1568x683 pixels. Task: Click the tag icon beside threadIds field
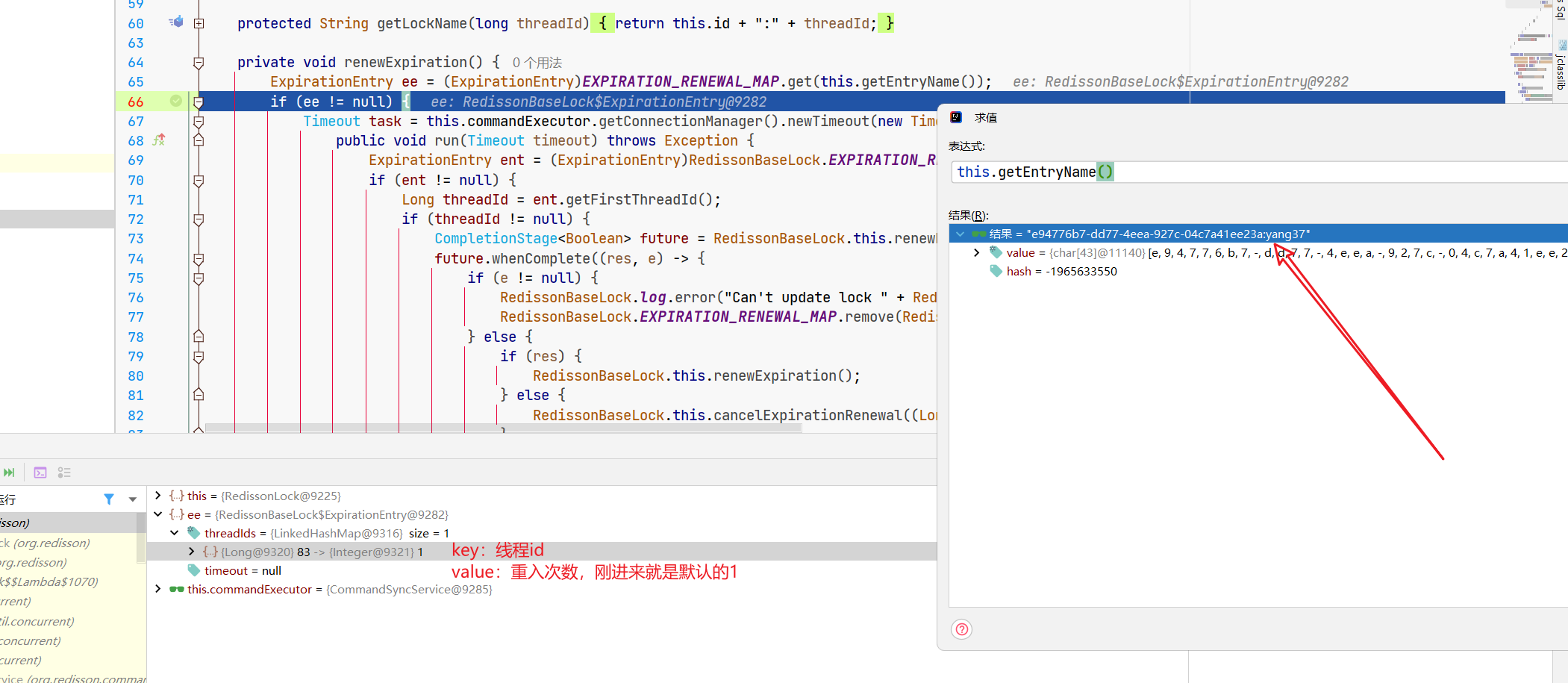click(194, 533)
